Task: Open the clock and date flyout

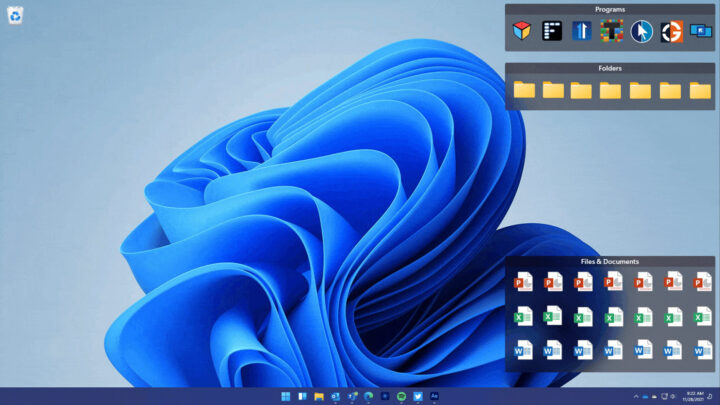Action: tap(693, 397)
